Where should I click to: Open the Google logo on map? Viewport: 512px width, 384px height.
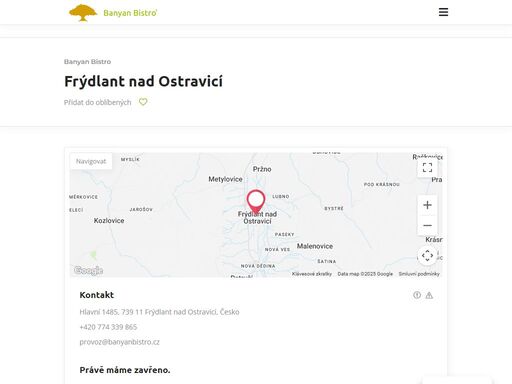pyautogui.click(x=88, y=270)
